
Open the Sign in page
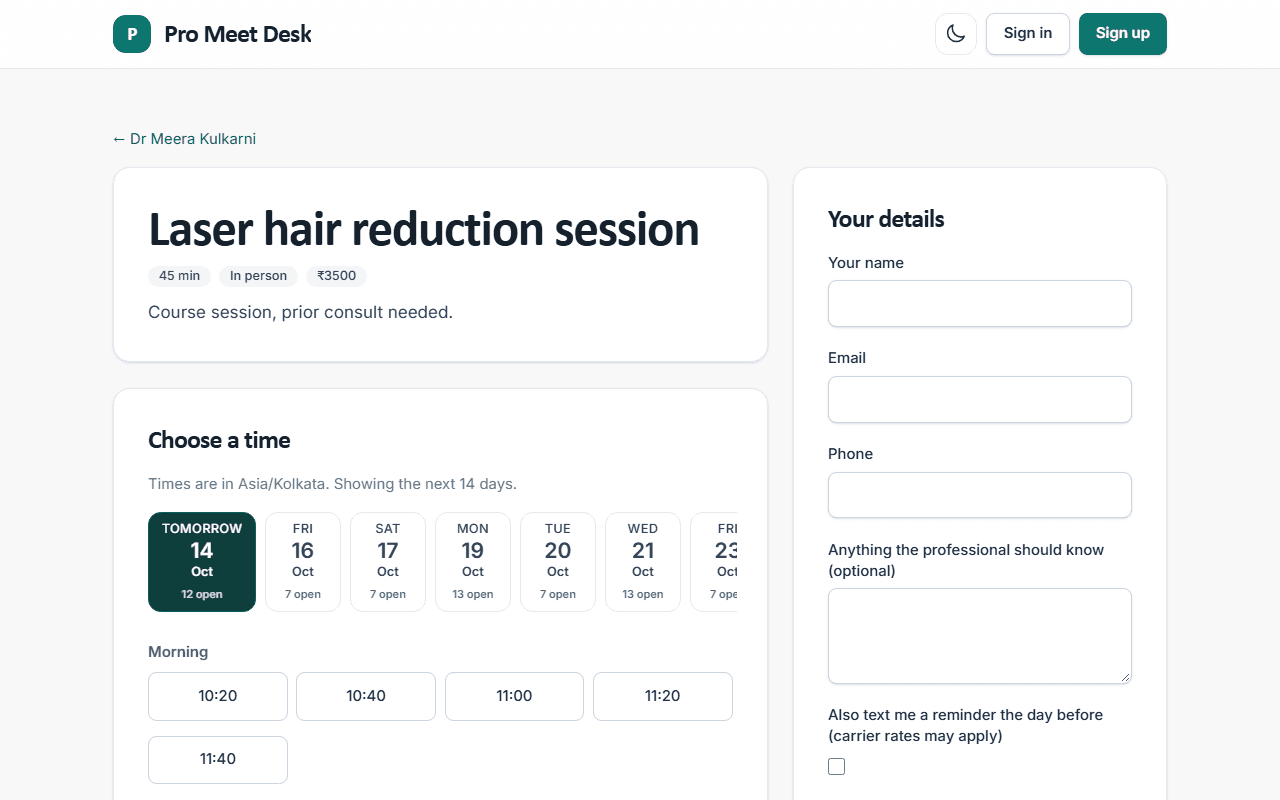click(x=1028, y=34)
